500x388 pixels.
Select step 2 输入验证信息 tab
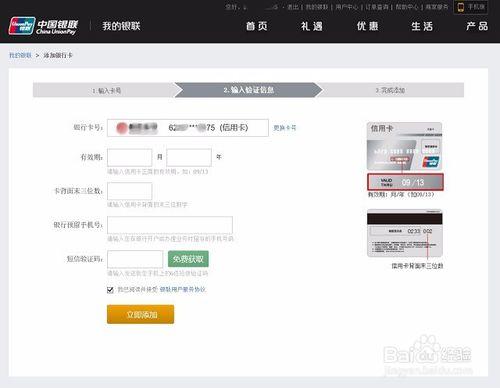pos(248,90)
